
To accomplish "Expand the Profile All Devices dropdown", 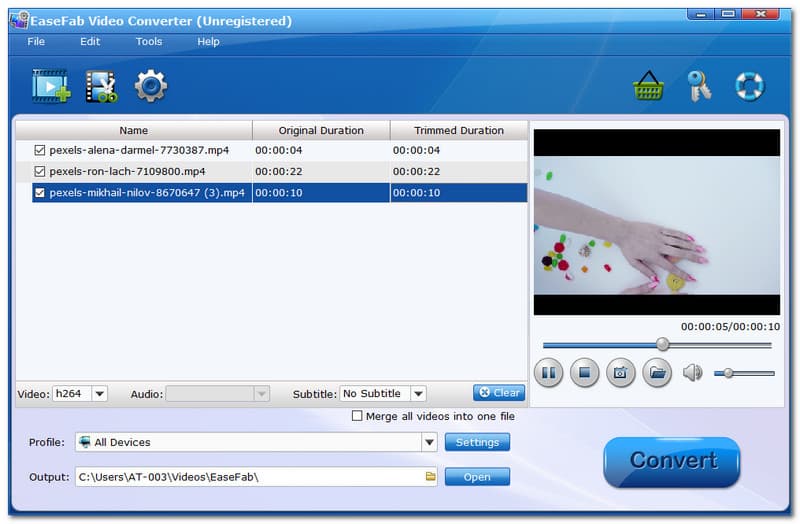I will (429, 442).
